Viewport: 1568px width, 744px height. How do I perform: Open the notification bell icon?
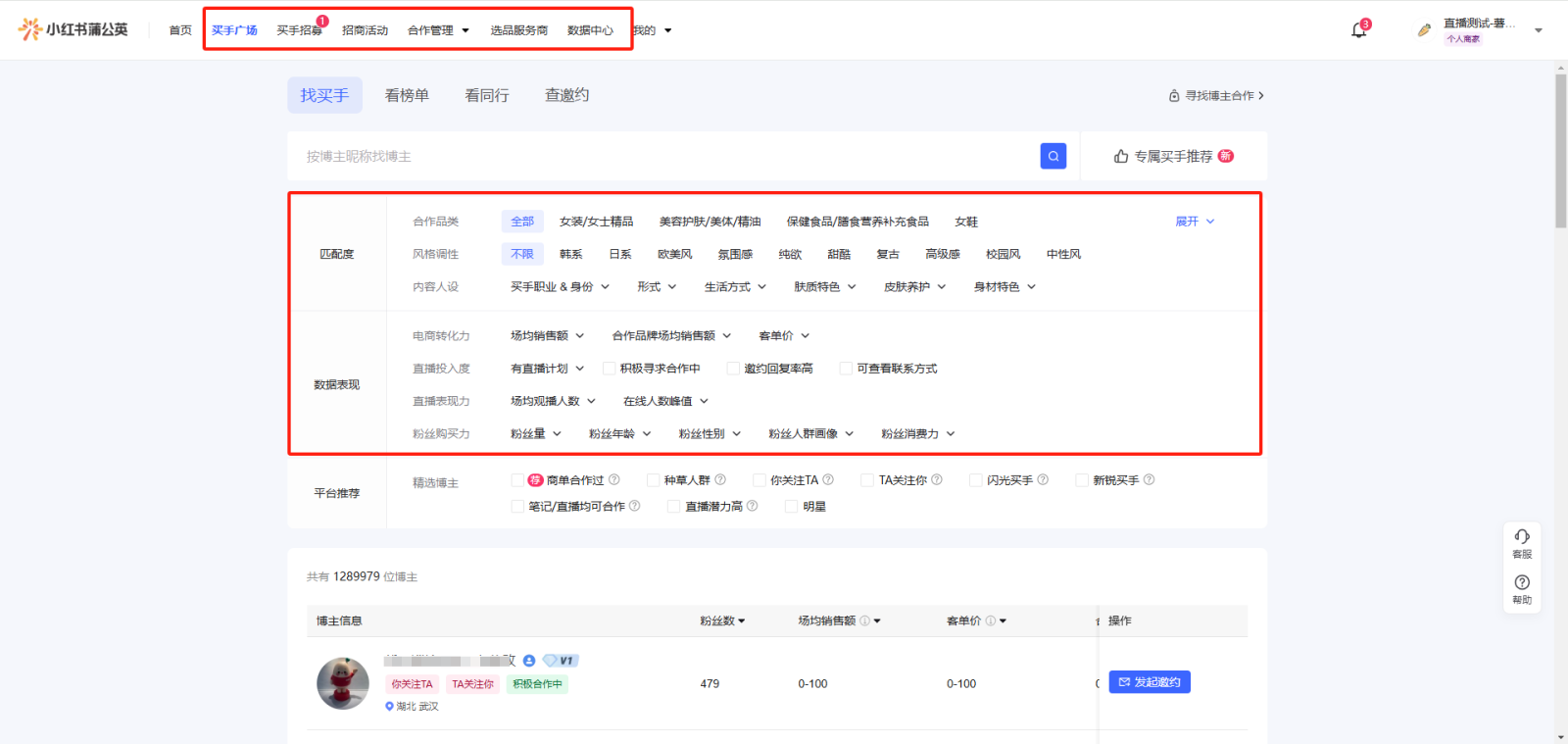tap(1358, 30)
